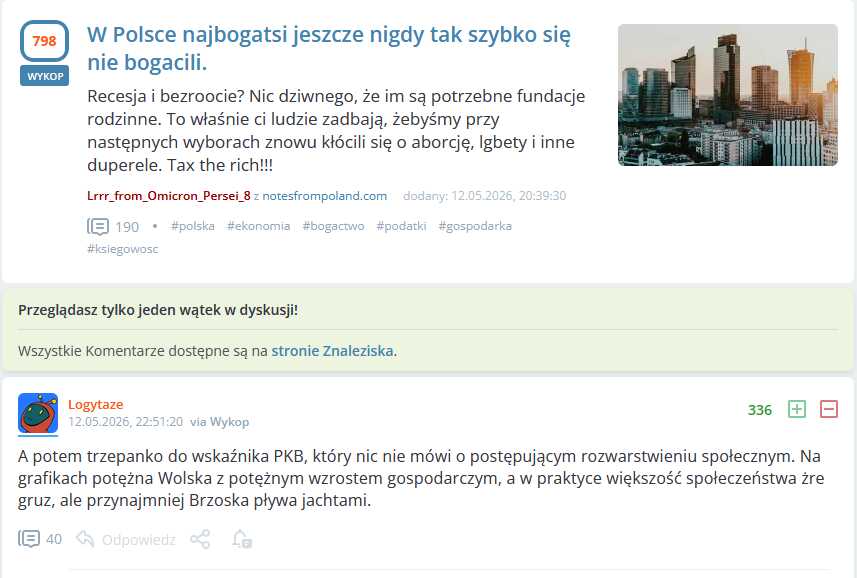
Task: Click the comments icon next to 190
Action: (98, 226)
